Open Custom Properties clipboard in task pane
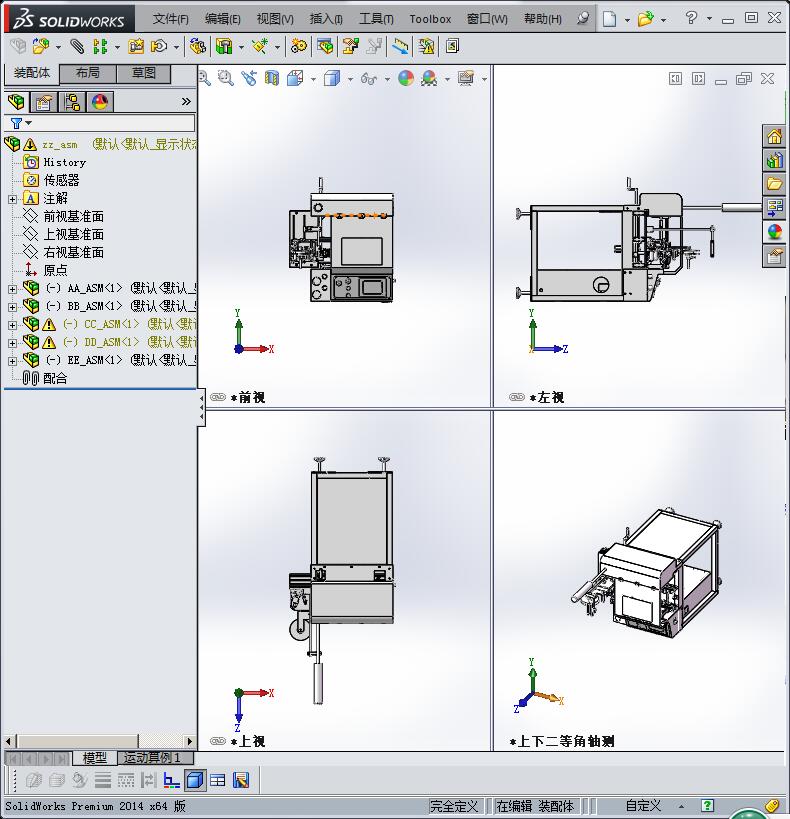790x819 pixels. (x=774, y=256)
